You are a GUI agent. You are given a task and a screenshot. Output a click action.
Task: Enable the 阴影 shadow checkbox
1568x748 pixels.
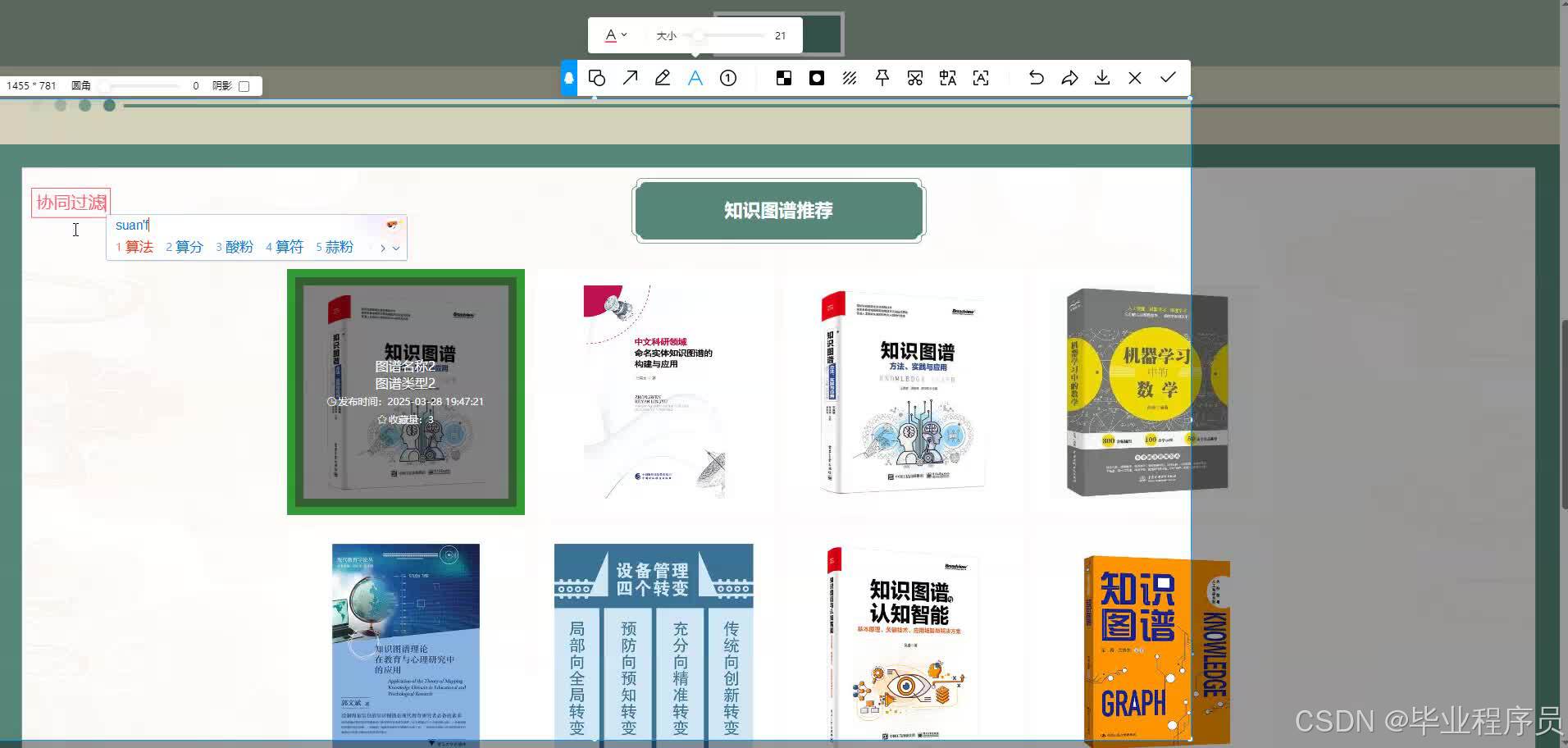click(244, 86)
